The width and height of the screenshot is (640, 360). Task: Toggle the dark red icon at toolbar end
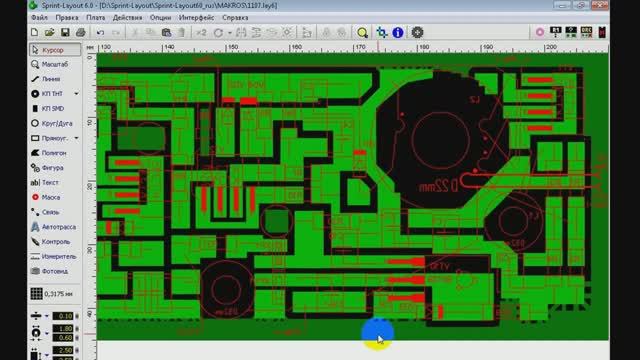[x=602, y=32]
